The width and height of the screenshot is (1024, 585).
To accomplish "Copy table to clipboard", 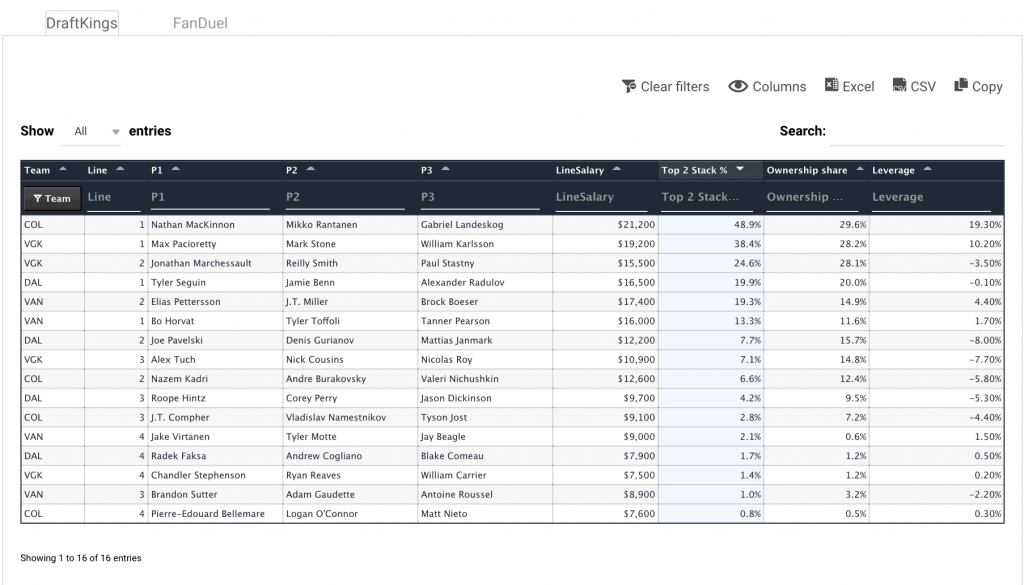I will [978, 86].
